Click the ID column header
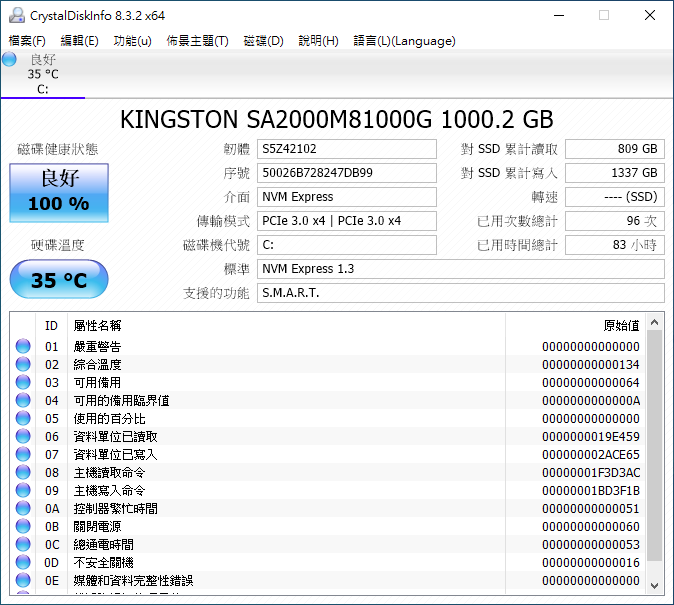This screenshot has height=605, width=674. (x=51, y=326)
